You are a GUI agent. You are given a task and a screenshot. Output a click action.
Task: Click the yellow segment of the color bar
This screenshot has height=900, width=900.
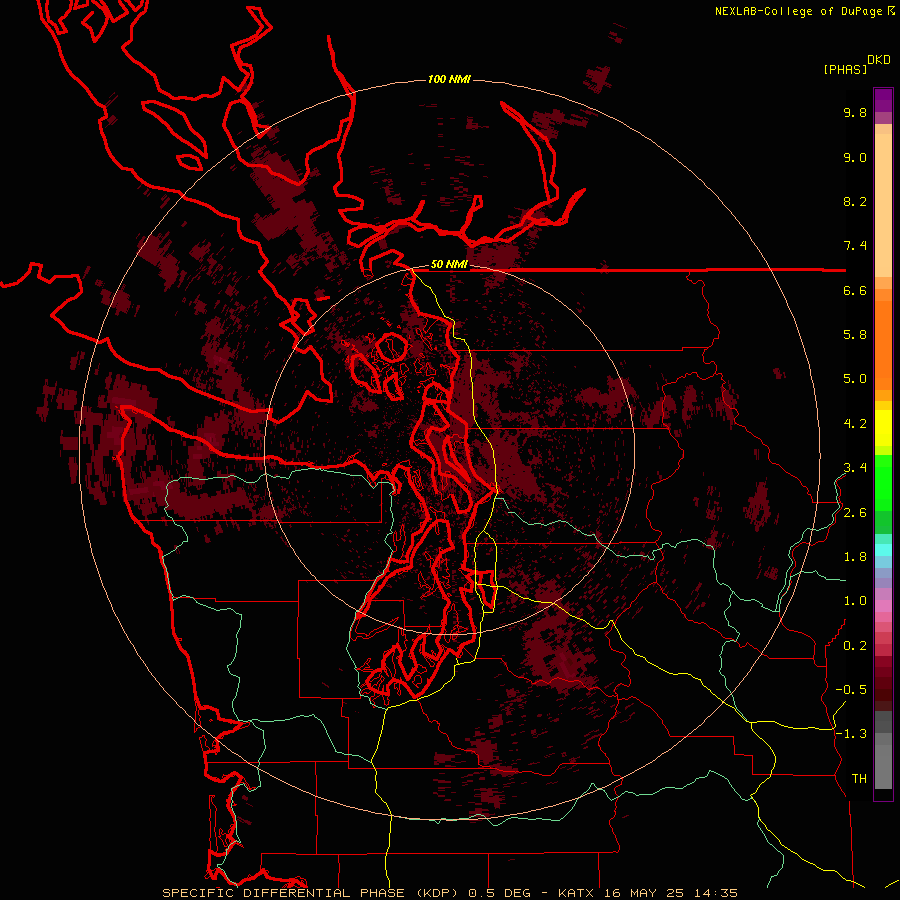pyautogui.click(x=883, y=428)
